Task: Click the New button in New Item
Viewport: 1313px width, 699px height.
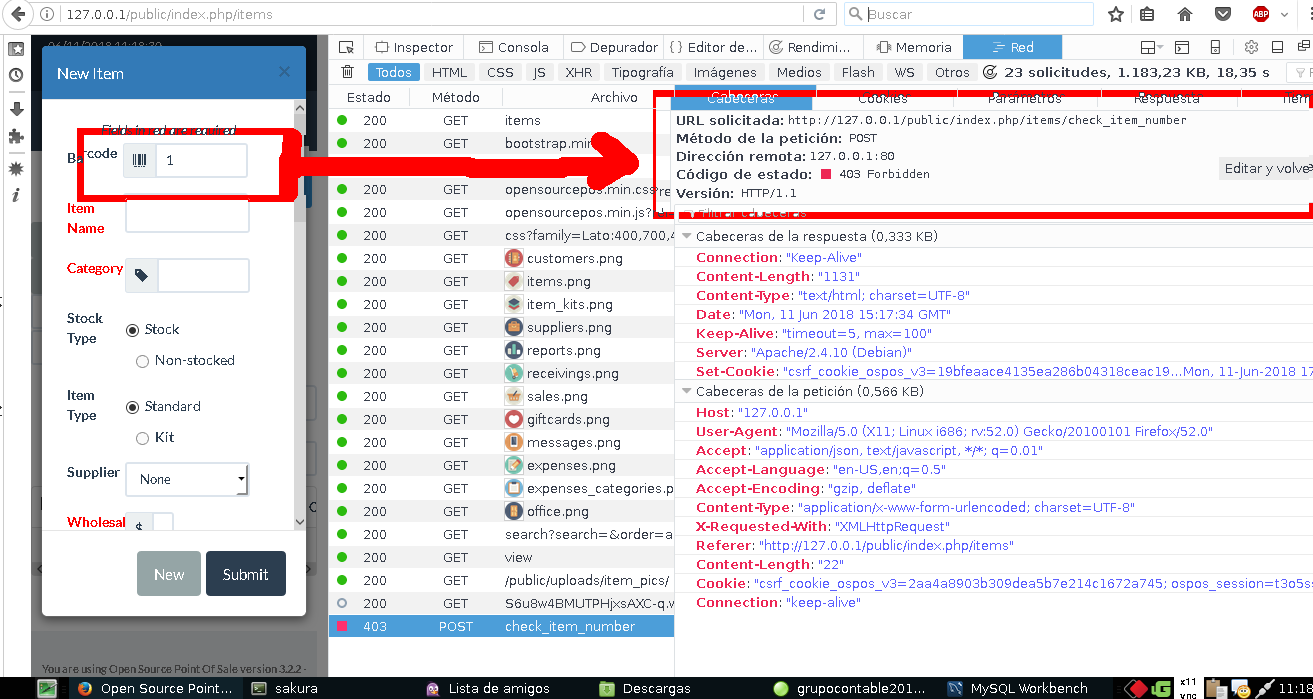Action: point(169,574)
